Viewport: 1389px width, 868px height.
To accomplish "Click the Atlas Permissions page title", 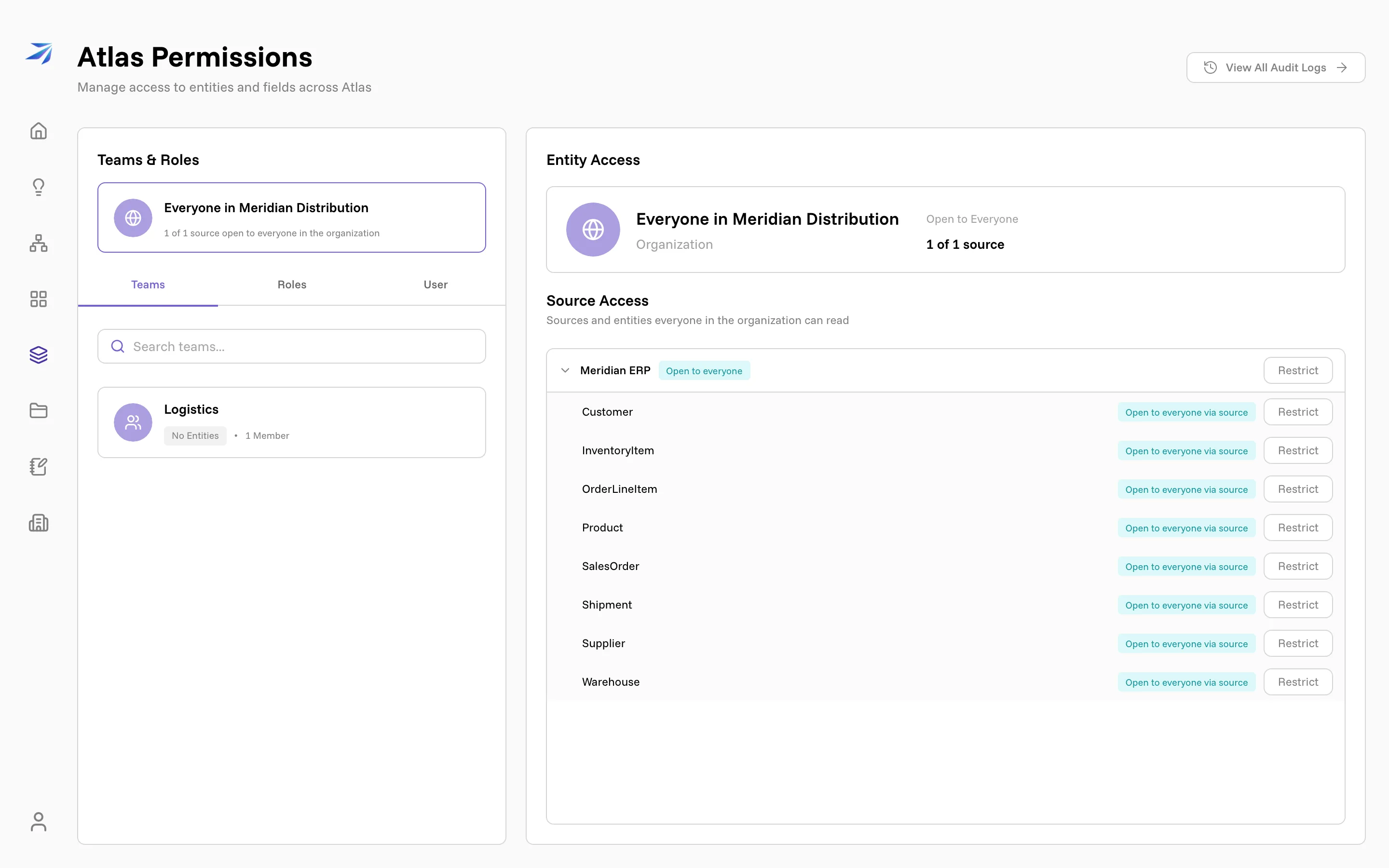I will coord(194,57).
